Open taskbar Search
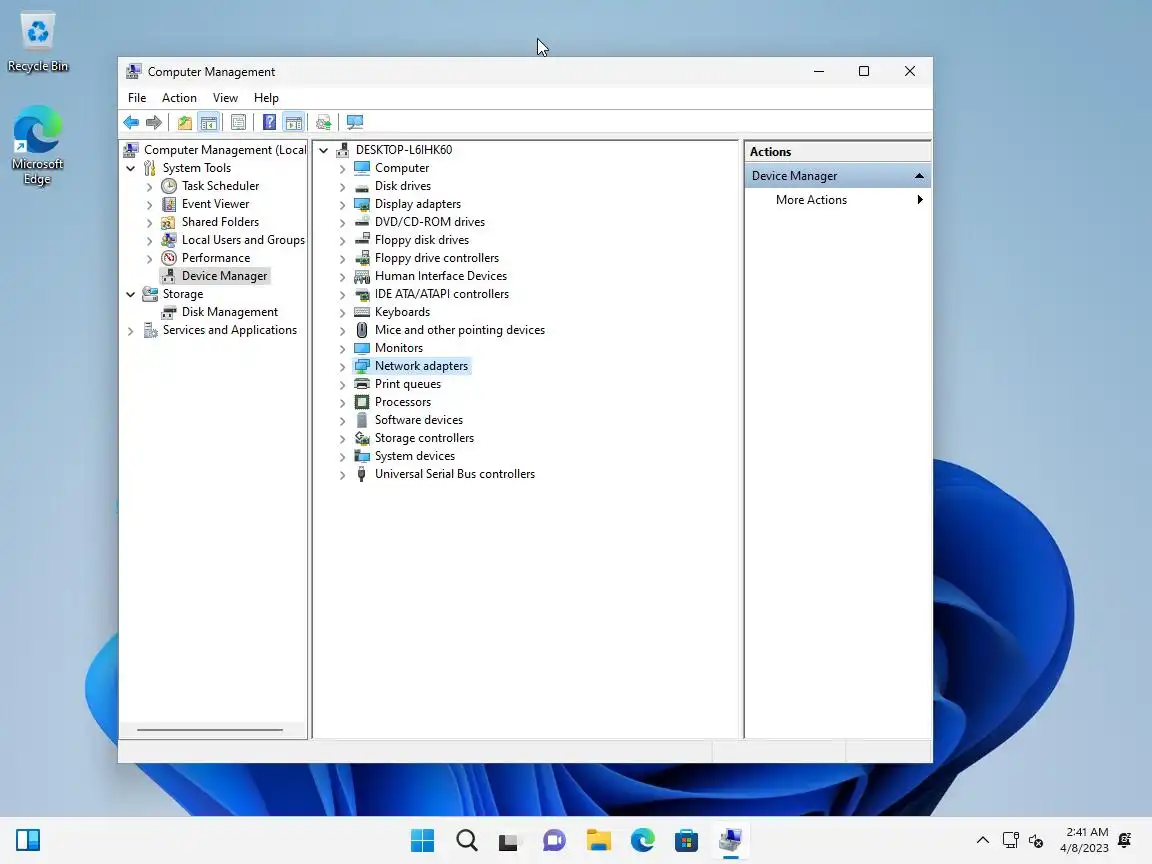This screenshot has width=1152, height=864. tap(467, 840)
